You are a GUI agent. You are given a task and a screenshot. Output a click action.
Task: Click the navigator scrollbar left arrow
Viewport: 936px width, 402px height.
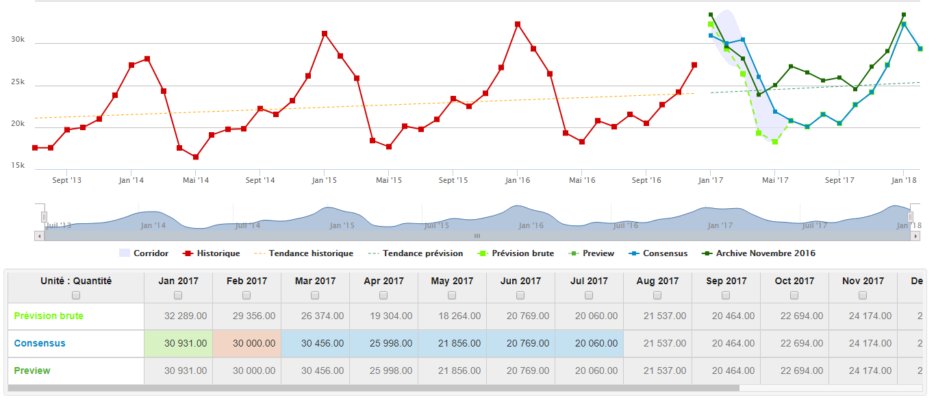[39, 236]
